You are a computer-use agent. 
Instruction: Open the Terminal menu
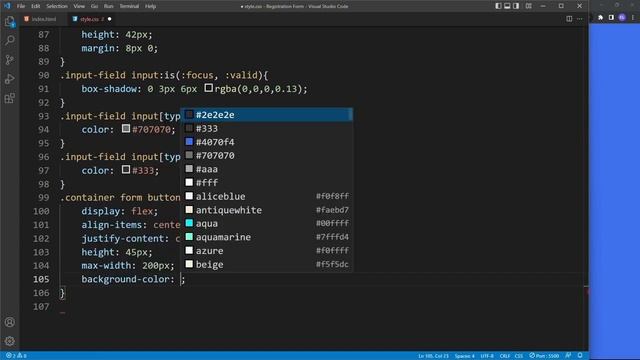tap(129, 6)
